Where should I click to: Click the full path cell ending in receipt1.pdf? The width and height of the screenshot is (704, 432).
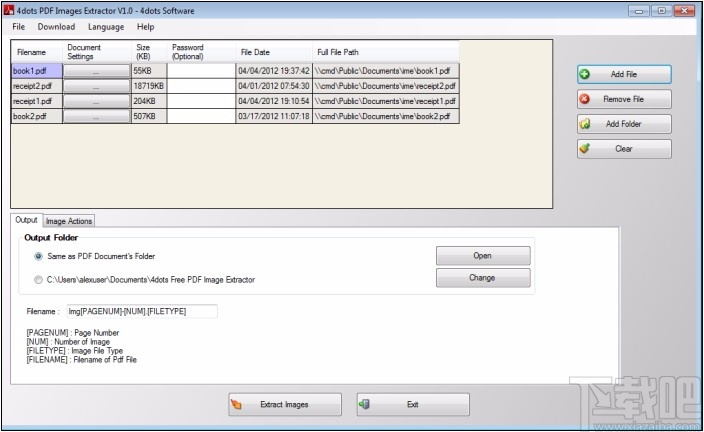[386, 101]
